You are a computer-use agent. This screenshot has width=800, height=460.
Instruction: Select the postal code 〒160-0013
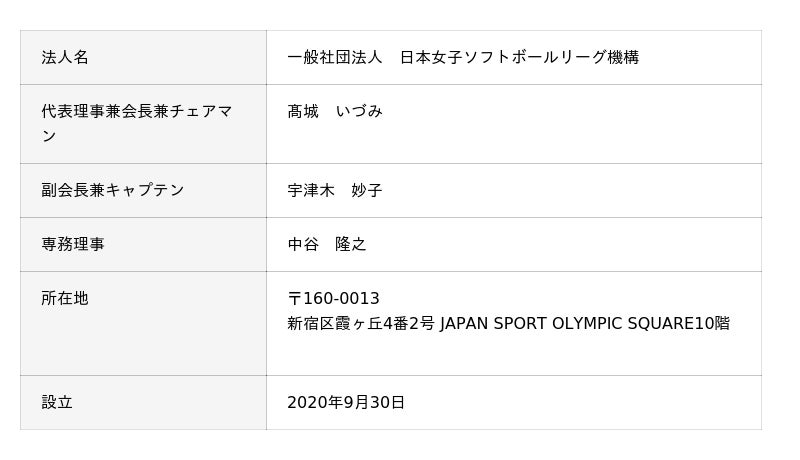(333, 299)
